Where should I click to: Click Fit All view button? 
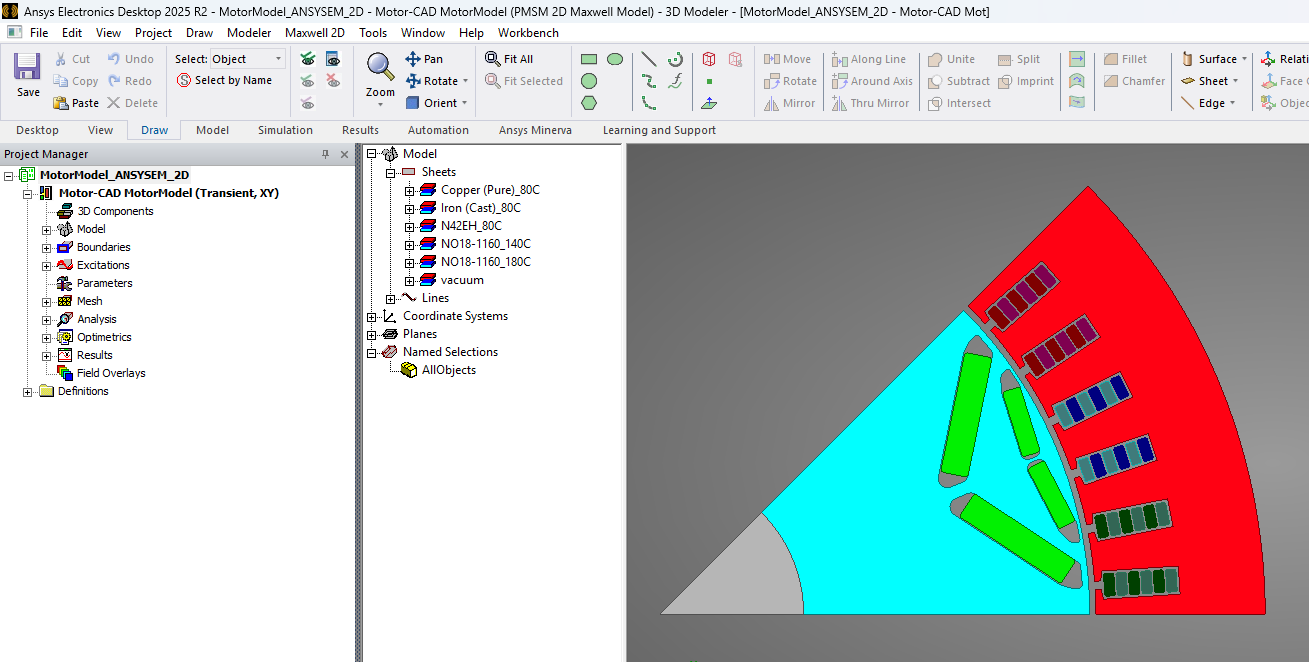pyautogui.click(x=509, y=59)
